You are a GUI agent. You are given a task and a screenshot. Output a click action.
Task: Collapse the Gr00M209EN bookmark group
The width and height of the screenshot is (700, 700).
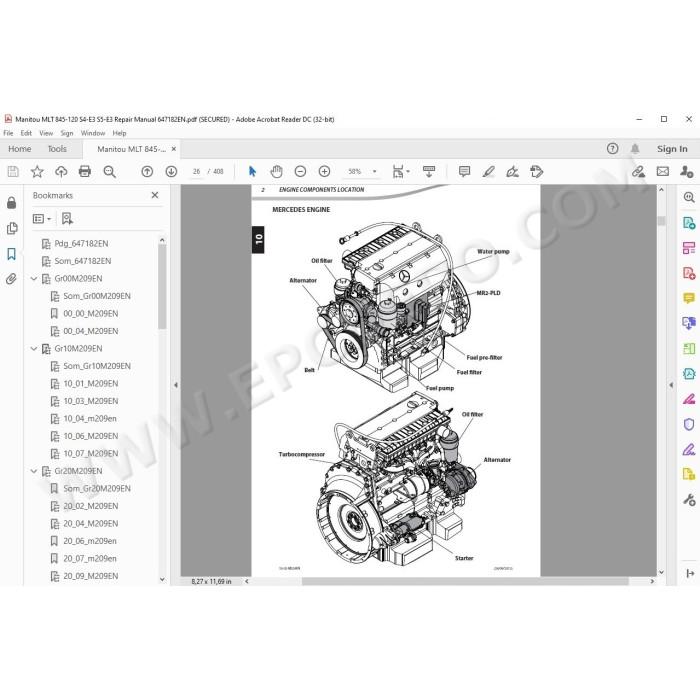(x=34, y=279)
